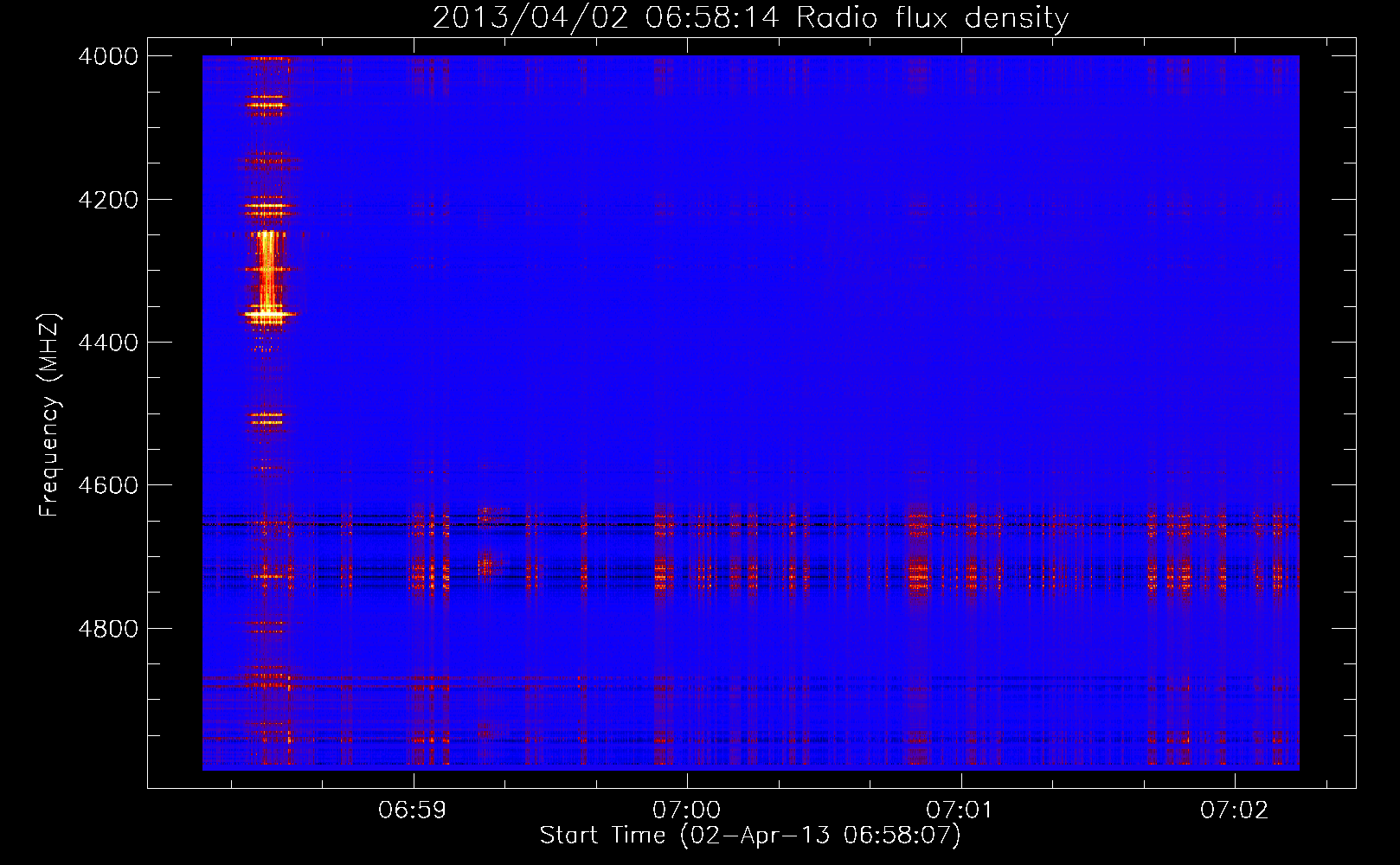1400x865 pixels.
Task: Click the 4400 frequency axis label
Action: click(108, 343)
